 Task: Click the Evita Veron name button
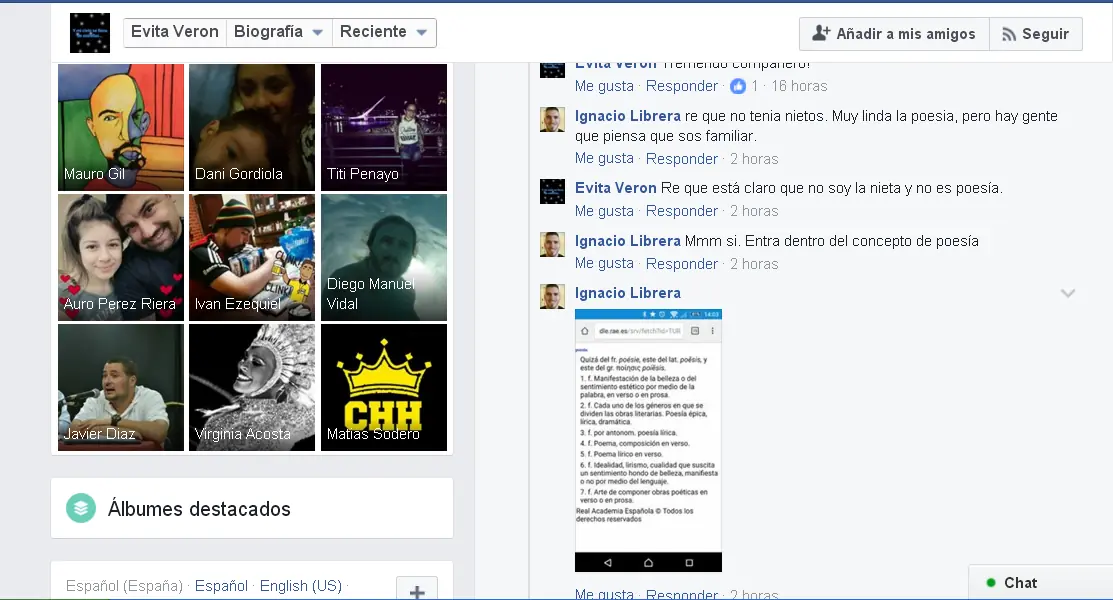coord(175,32)
